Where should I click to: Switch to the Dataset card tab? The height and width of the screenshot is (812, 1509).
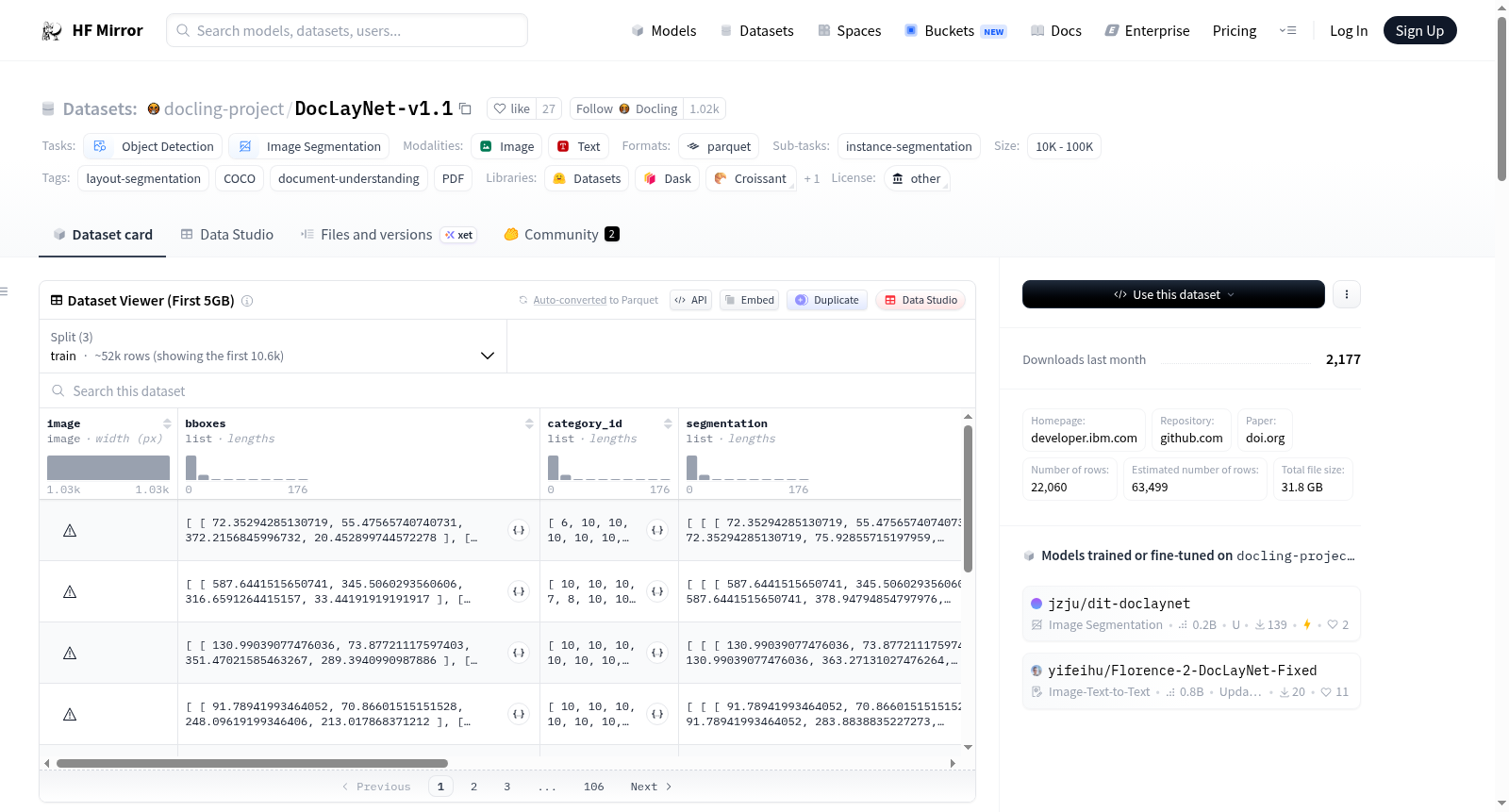coord(102,235)
